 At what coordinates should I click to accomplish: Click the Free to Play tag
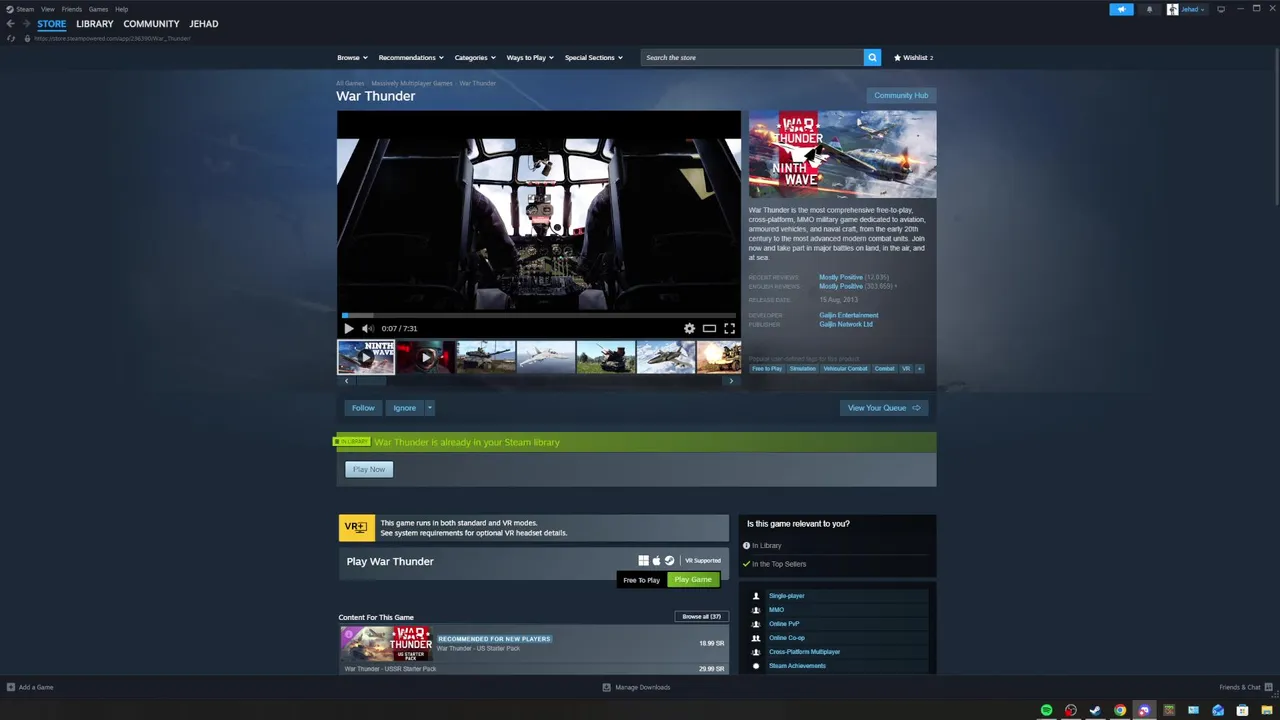click(x=767, y=368)
